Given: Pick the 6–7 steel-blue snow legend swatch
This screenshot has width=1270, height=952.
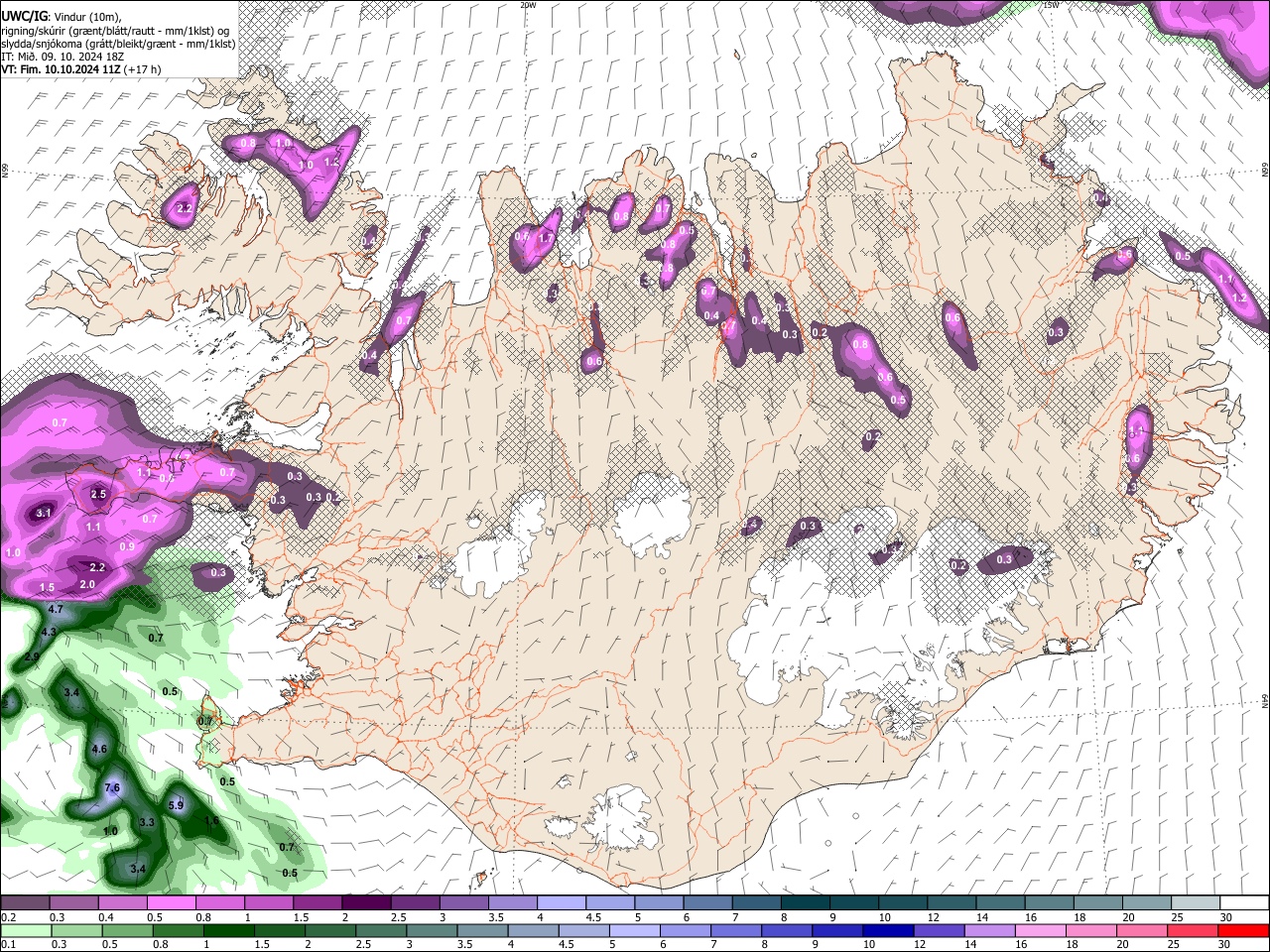Looking at the screenshot, I should pos(708,903).
